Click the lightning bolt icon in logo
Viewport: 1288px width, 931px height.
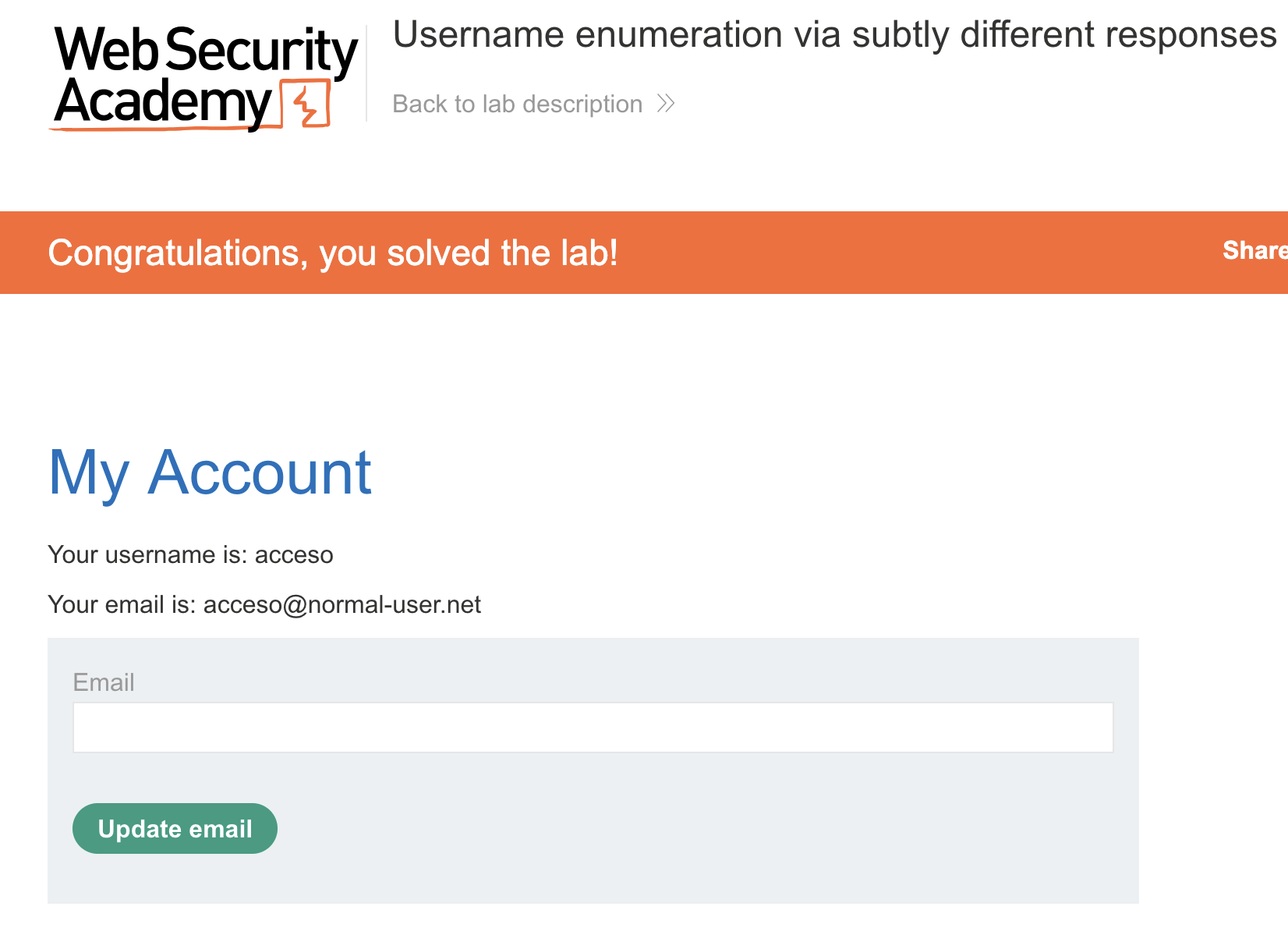point(306,104)
